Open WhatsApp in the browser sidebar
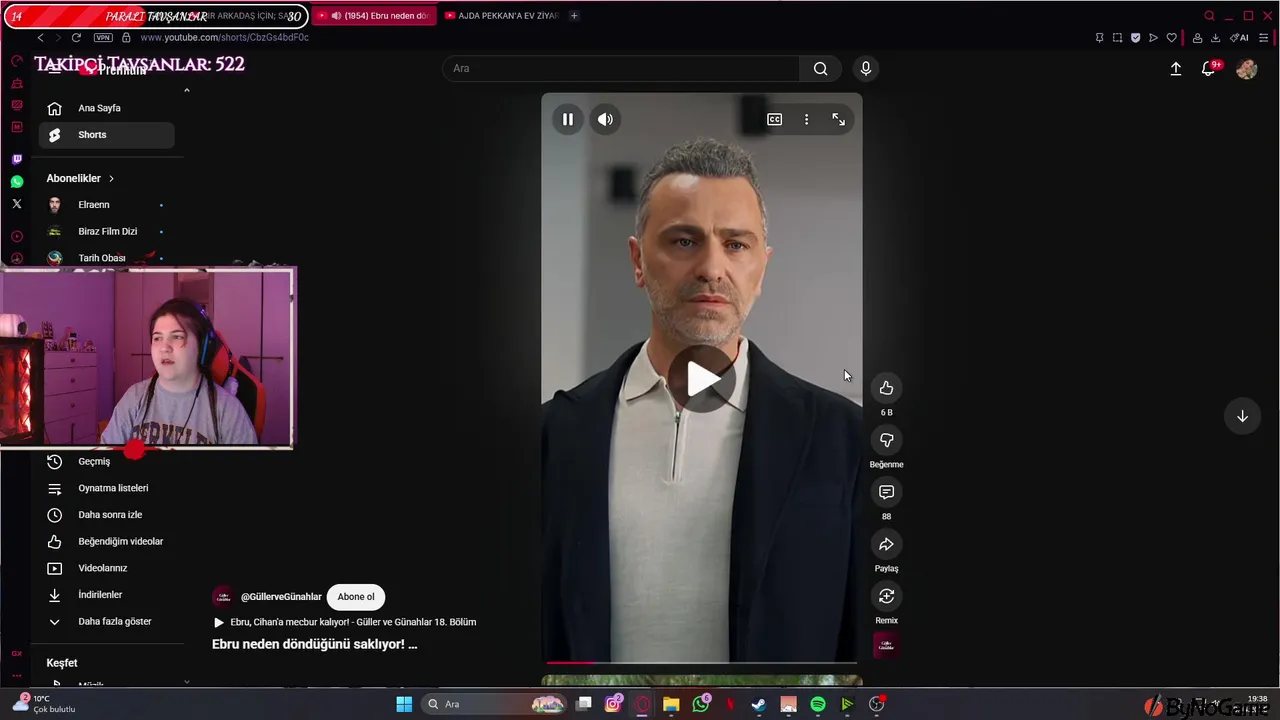Screen dimensions: 1280x720 coord(17,182)
